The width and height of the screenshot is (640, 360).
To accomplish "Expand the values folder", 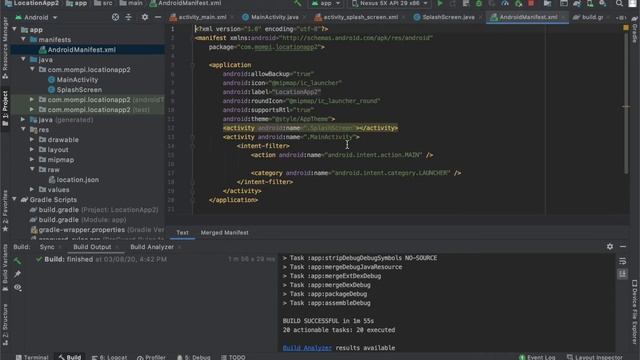I will coord(32,189).
